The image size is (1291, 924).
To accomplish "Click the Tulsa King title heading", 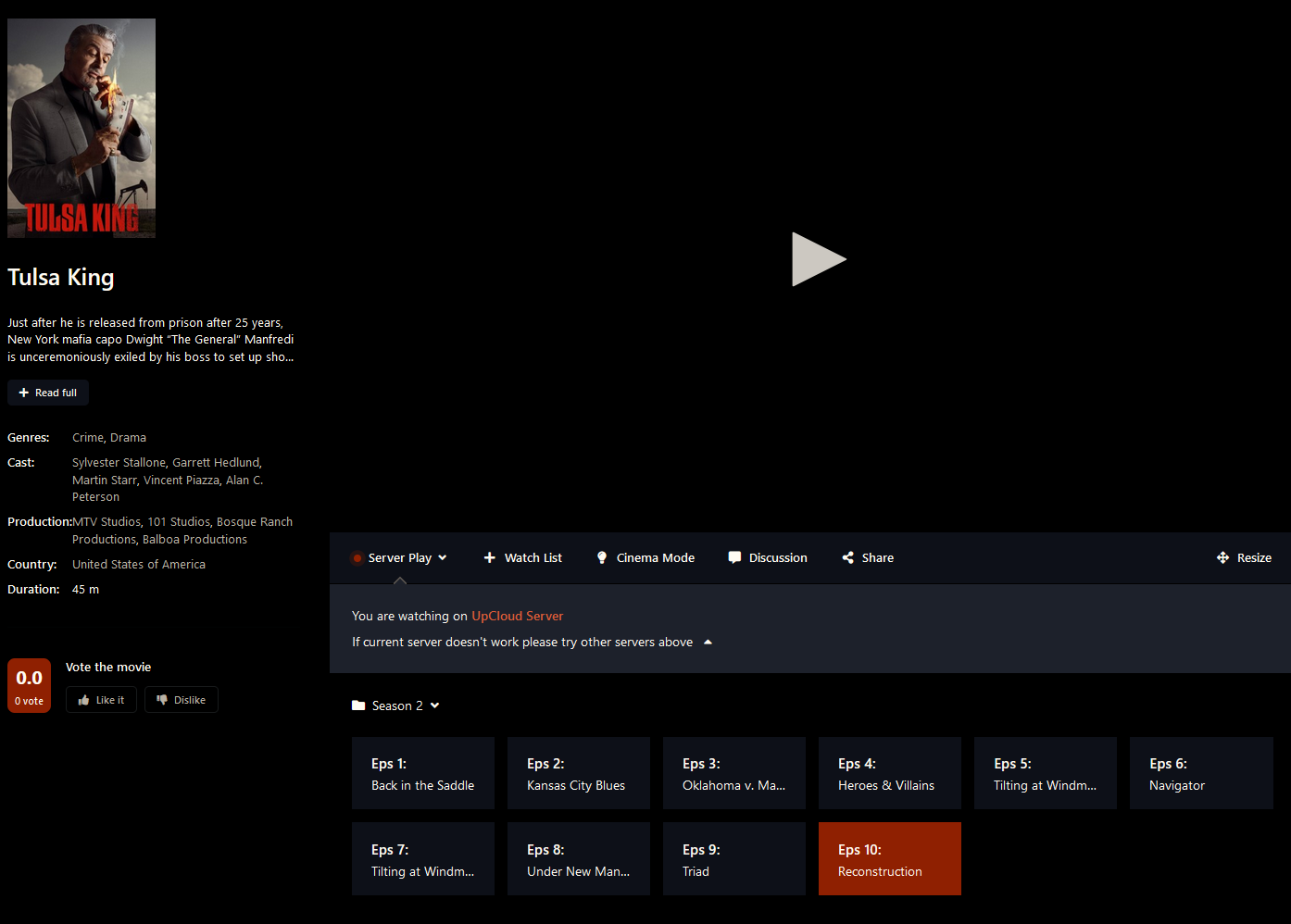I will tap(61, 278).
